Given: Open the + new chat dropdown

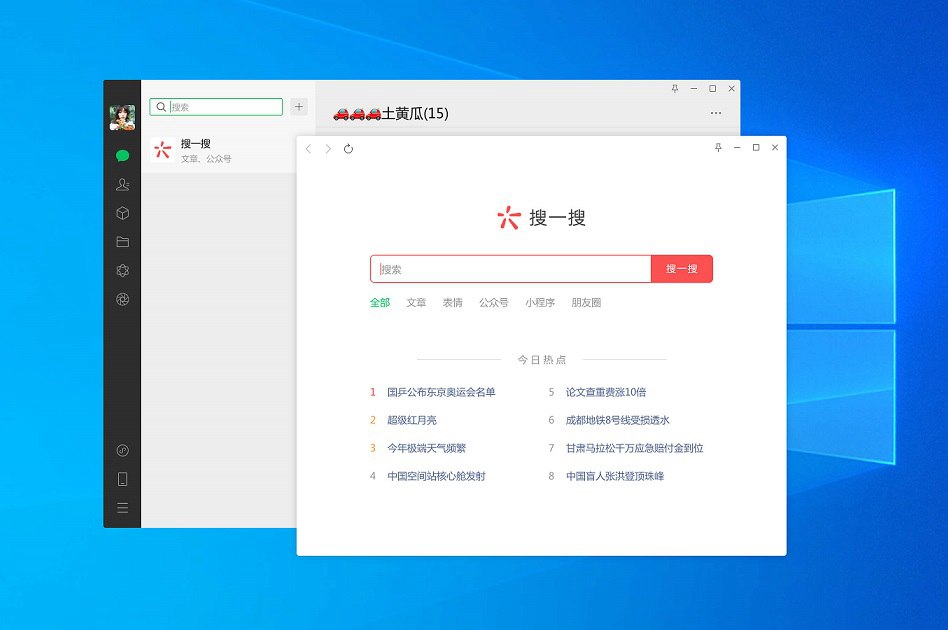Looking at the screenshot, I should pos(298,106).
